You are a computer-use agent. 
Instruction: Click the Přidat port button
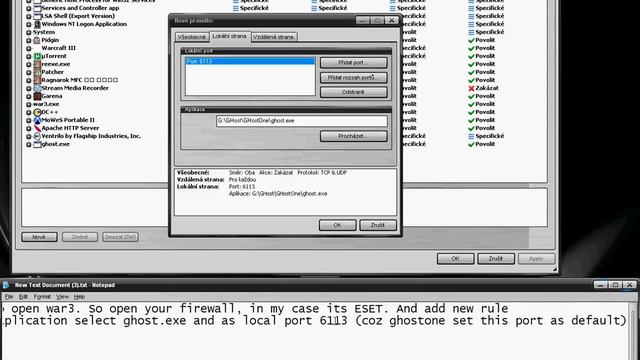pyautogui.click(x=353, y=62)
